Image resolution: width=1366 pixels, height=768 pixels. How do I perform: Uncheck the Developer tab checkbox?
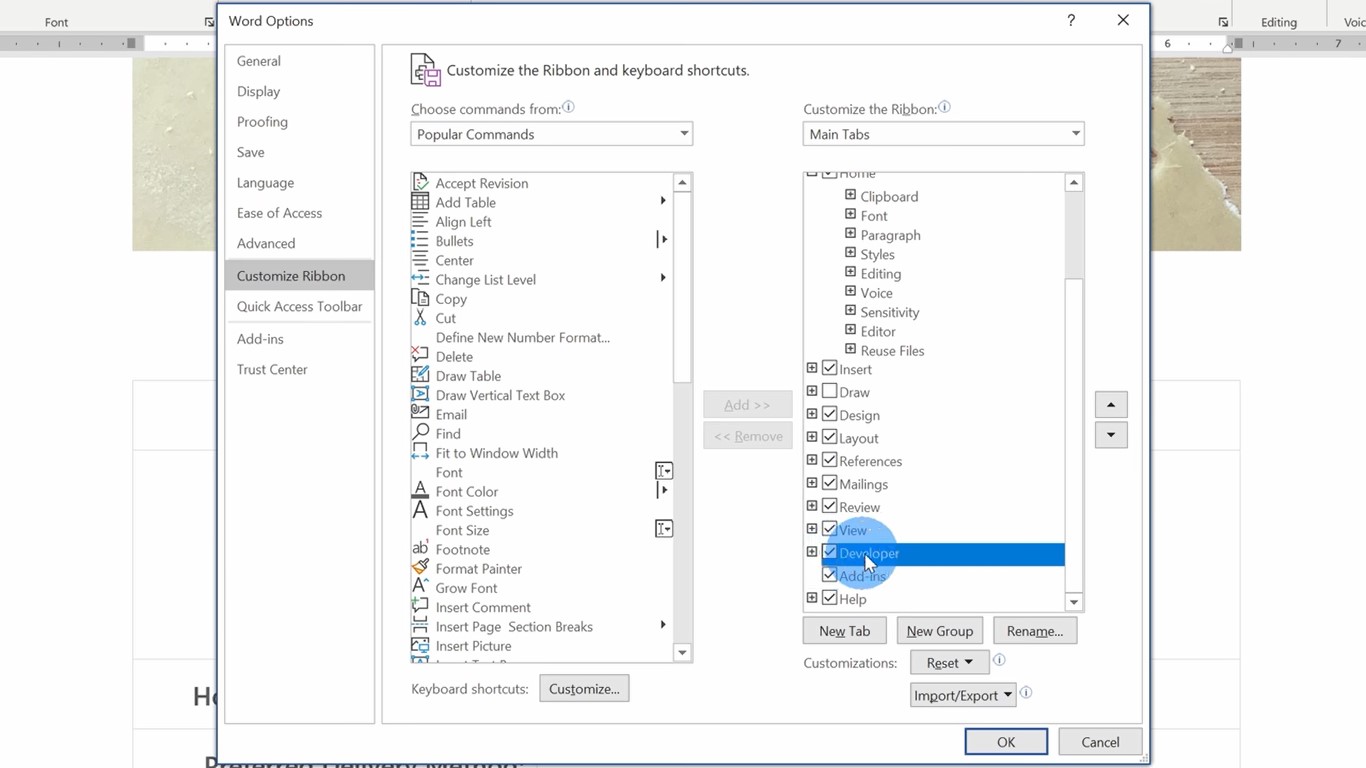[x=830, y=553]
